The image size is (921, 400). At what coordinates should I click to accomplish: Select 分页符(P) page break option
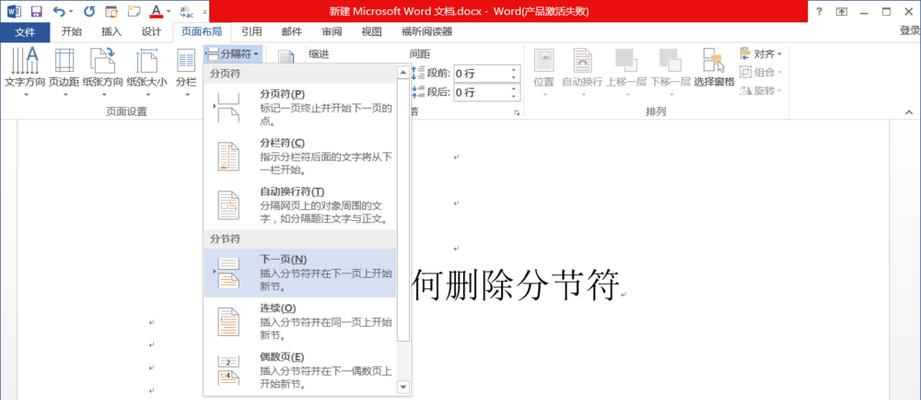(300, 107)
